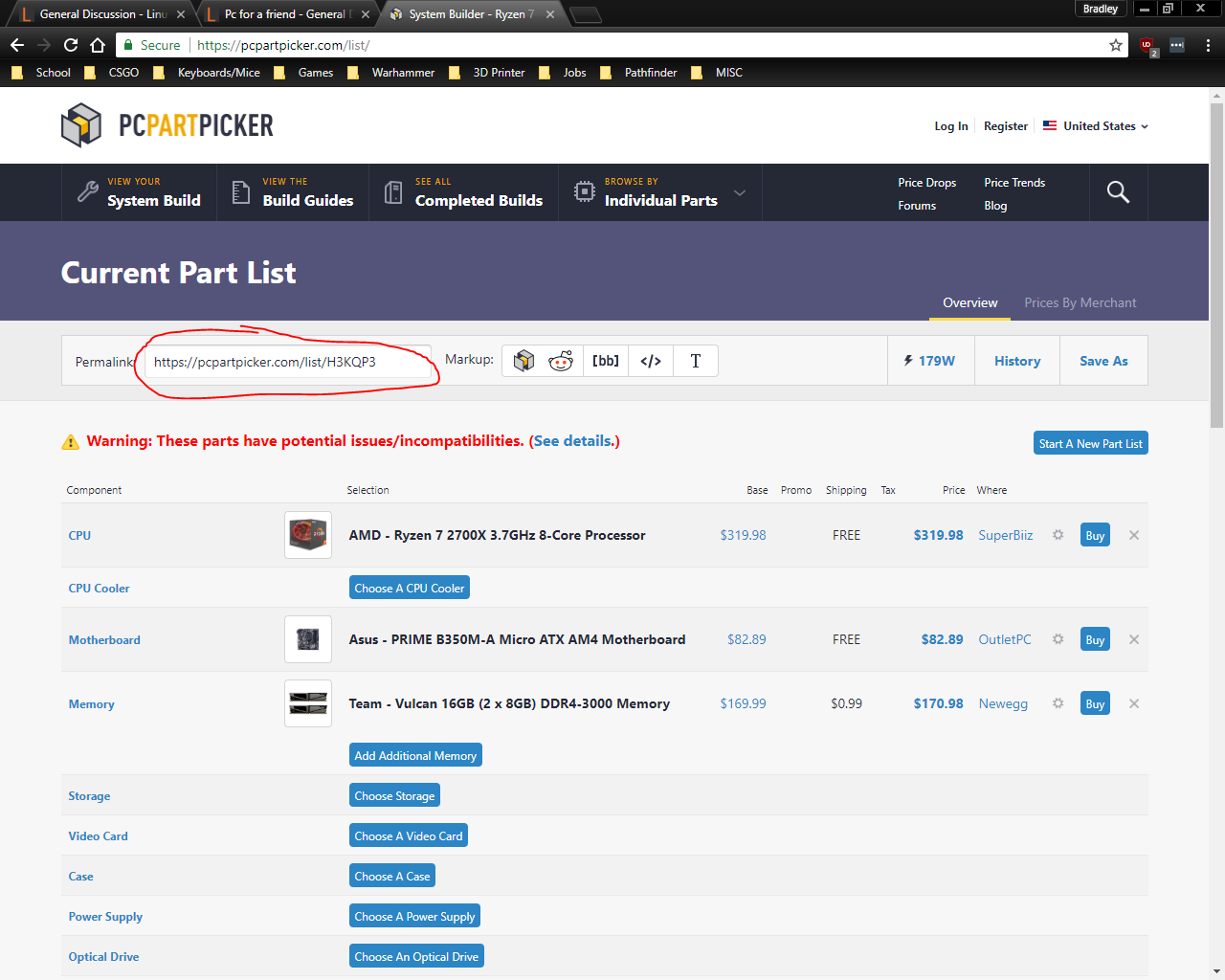Select Reddit markup icon

[x=561, y=361]
